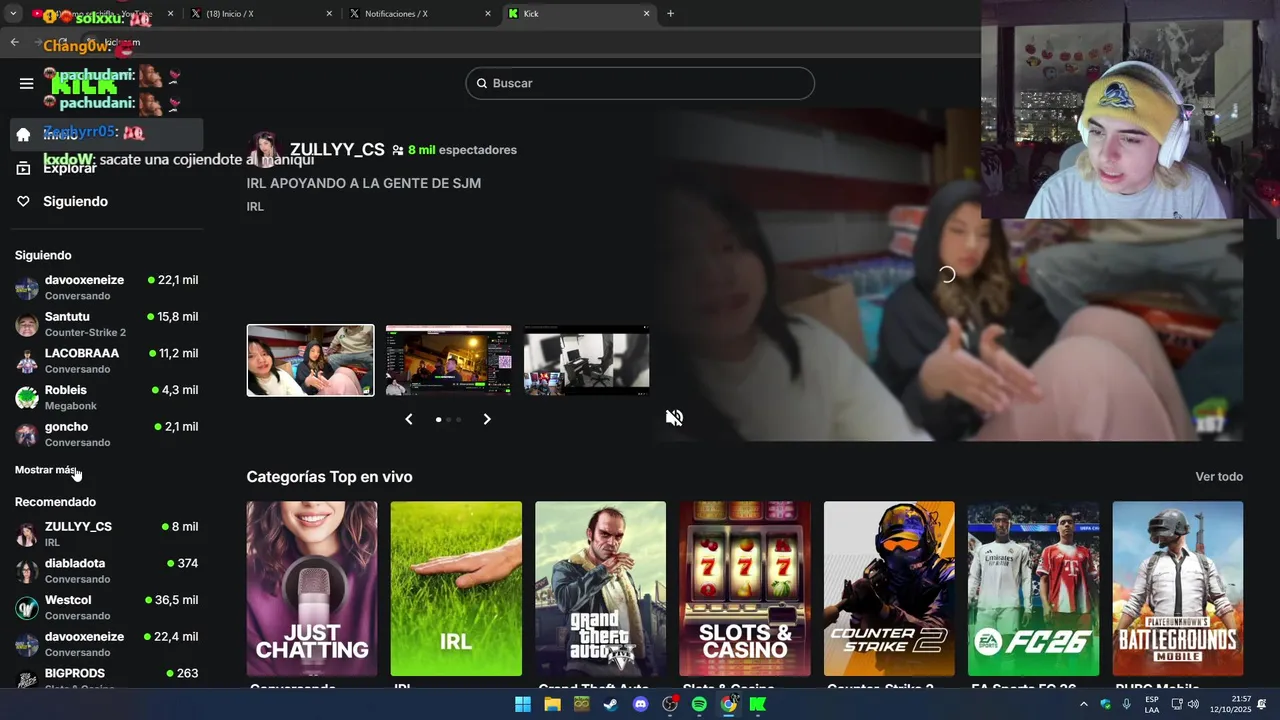Screen dimensions: 1280x720
Task: Open IRL category card
Action: pyautogui.click(x=456, y=589)
